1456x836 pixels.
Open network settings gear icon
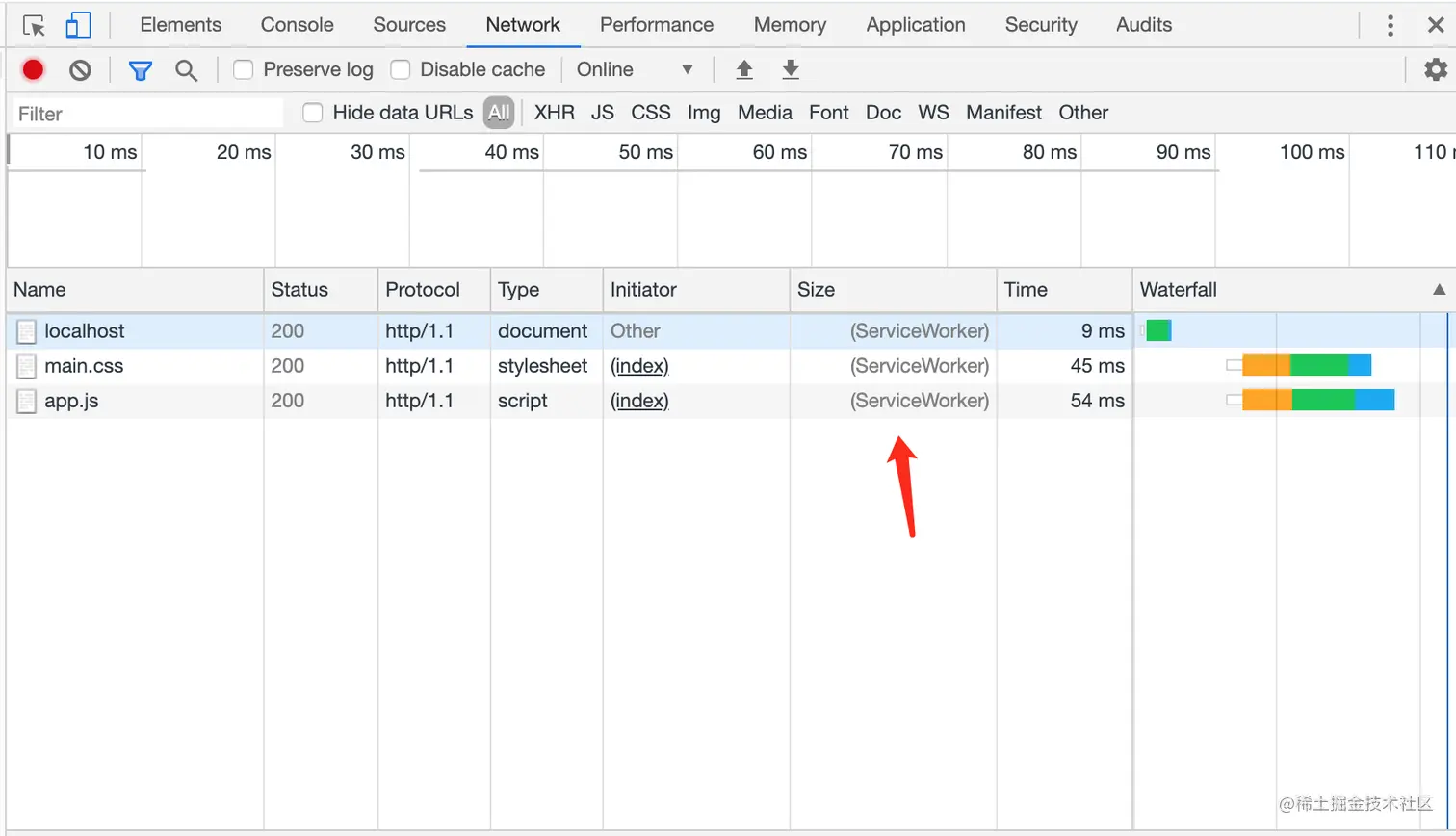pyautogui.click(x=1436, y=69)
